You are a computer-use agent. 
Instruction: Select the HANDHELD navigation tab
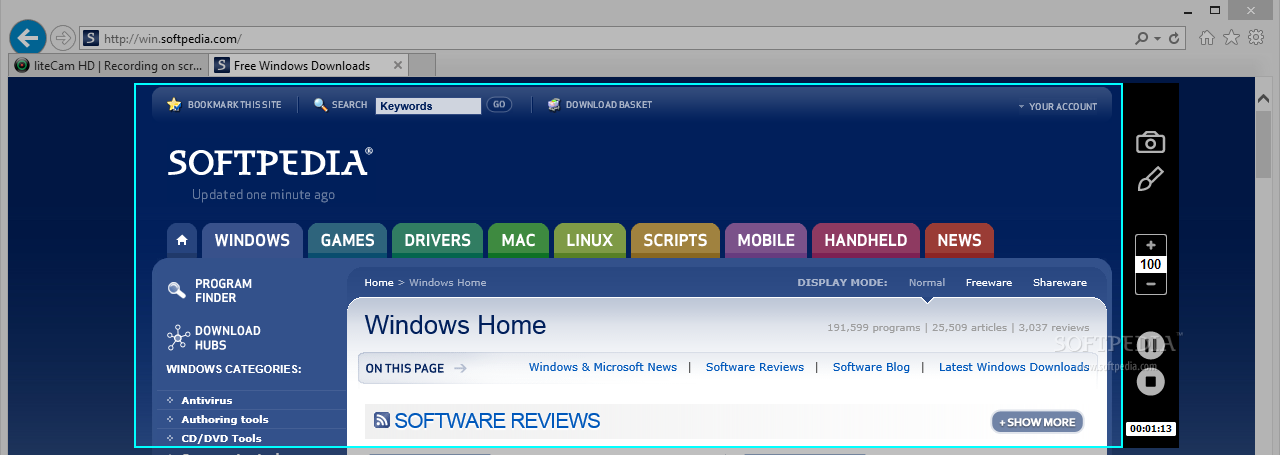pos(865,240)
